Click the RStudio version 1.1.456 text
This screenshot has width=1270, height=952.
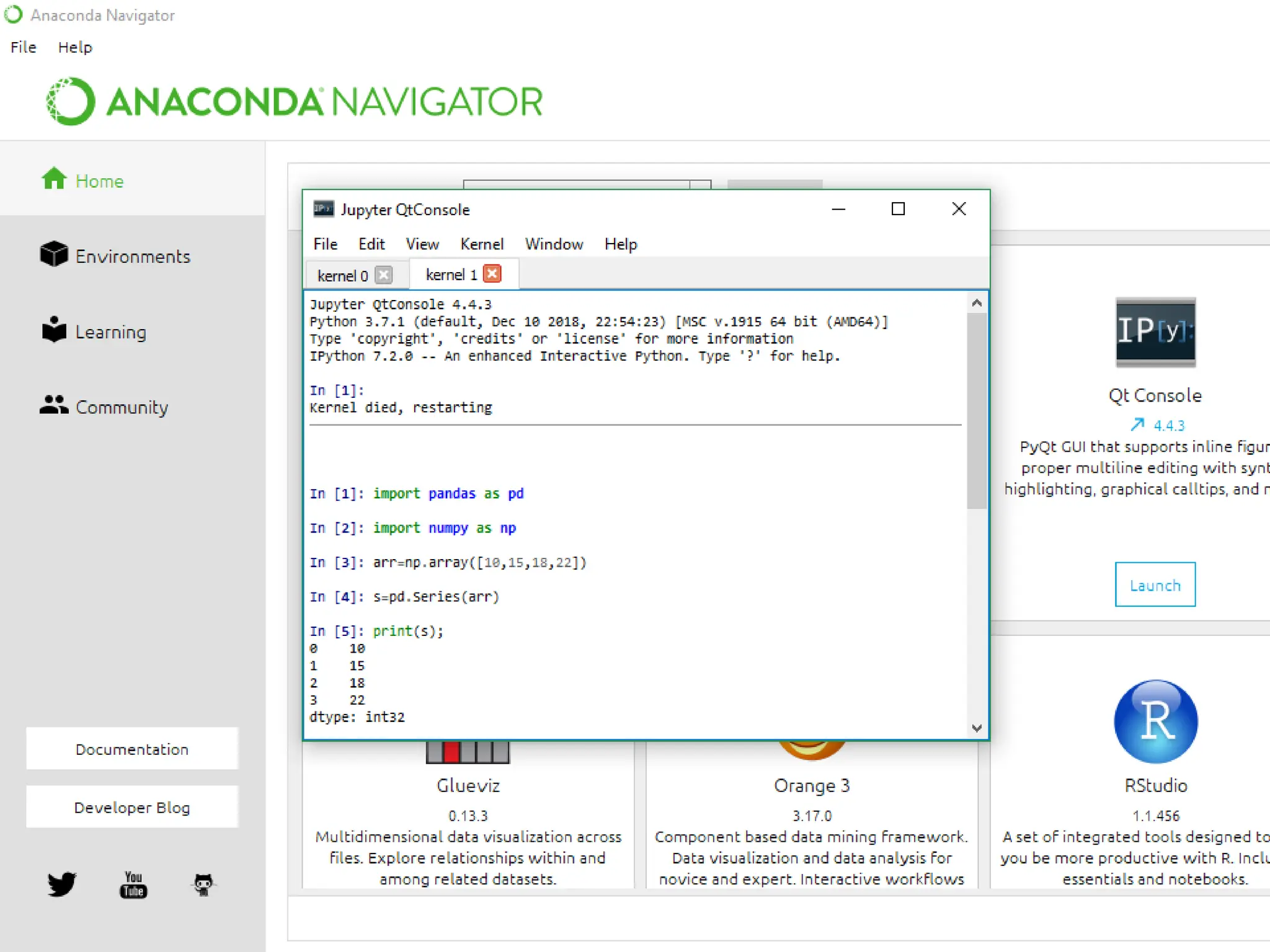(1156, 816)
